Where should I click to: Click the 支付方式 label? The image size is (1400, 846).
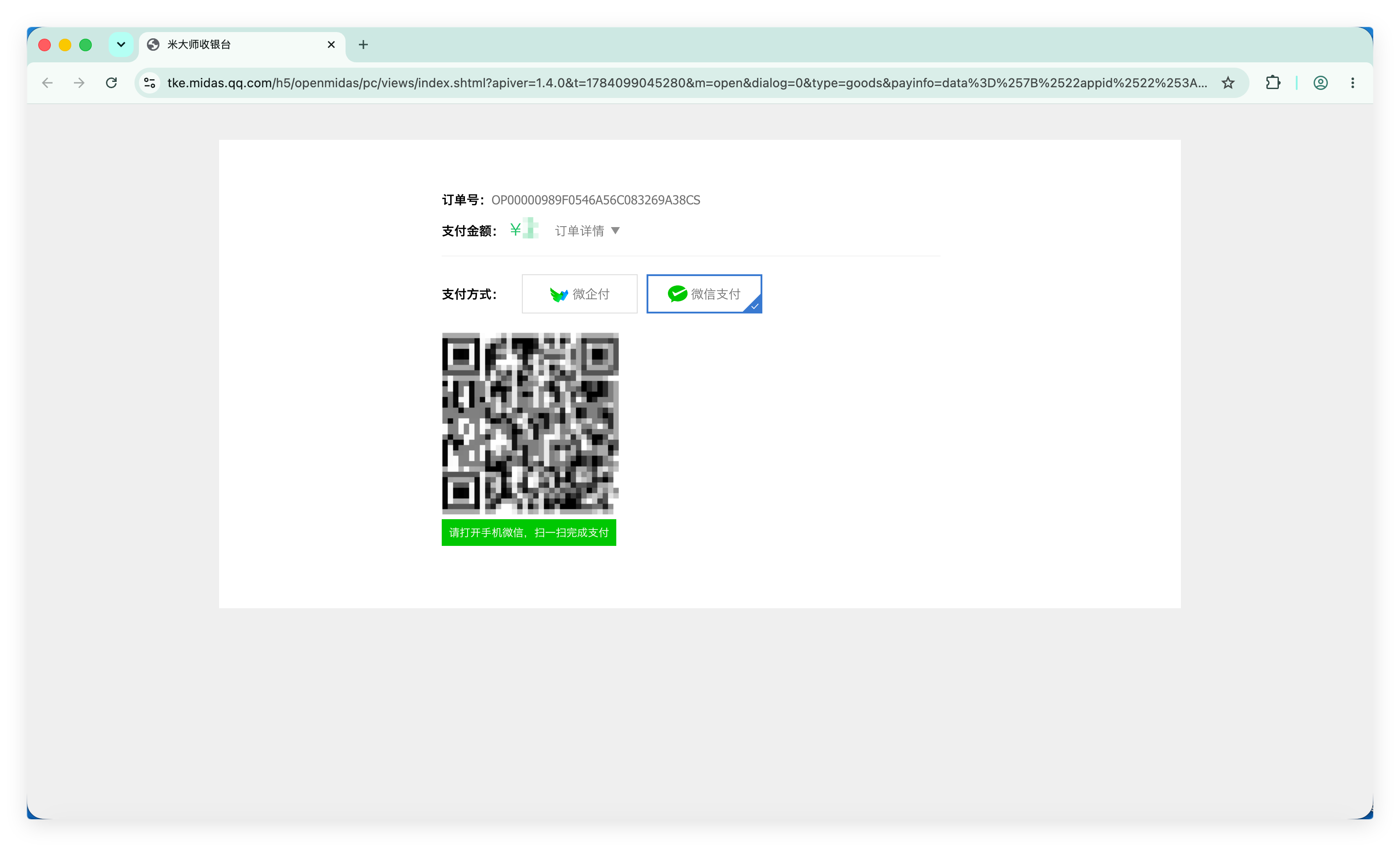469,294
